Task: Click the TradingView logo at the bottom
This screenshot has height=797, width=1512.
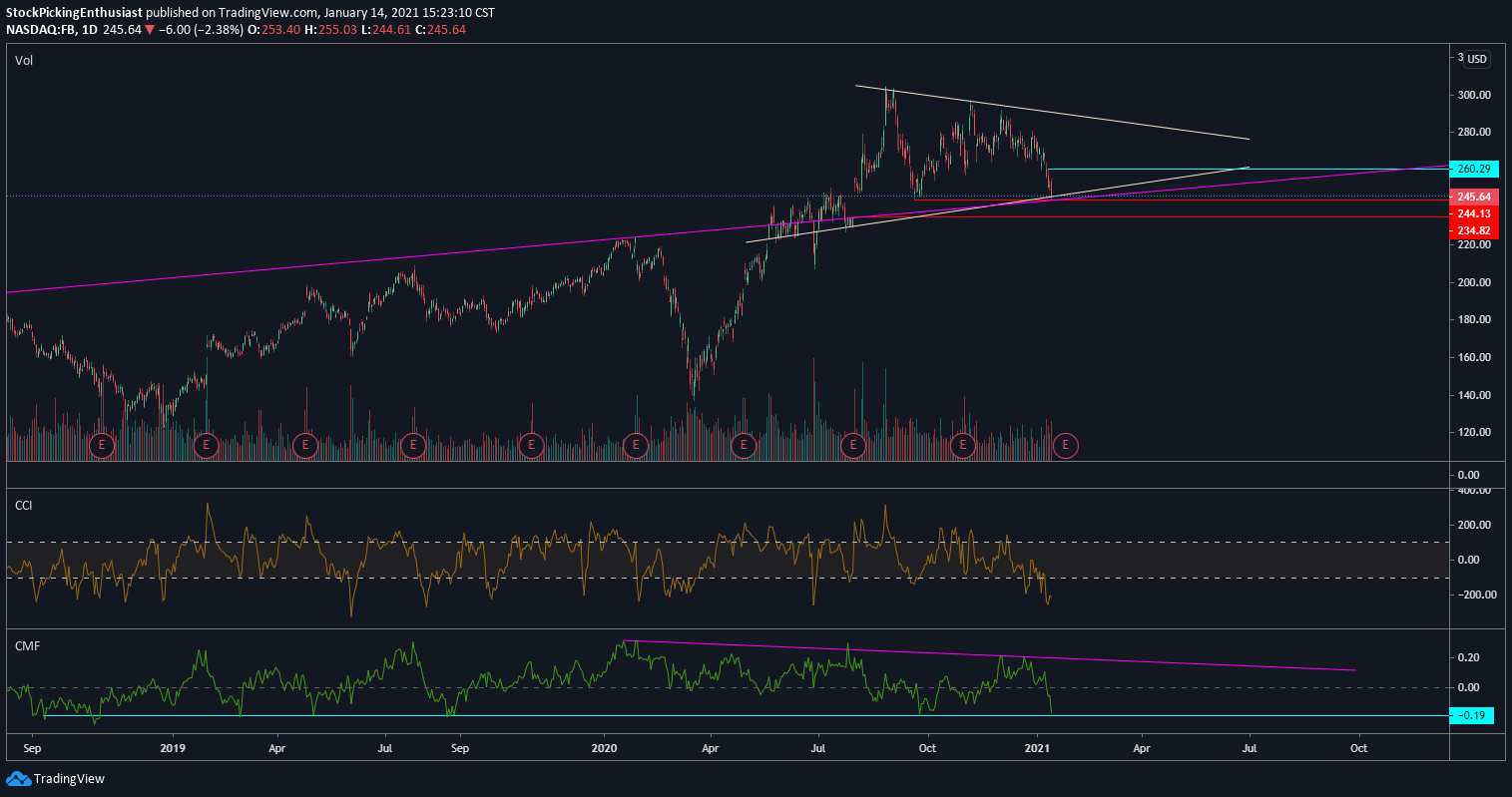Action: click(55, 778)
